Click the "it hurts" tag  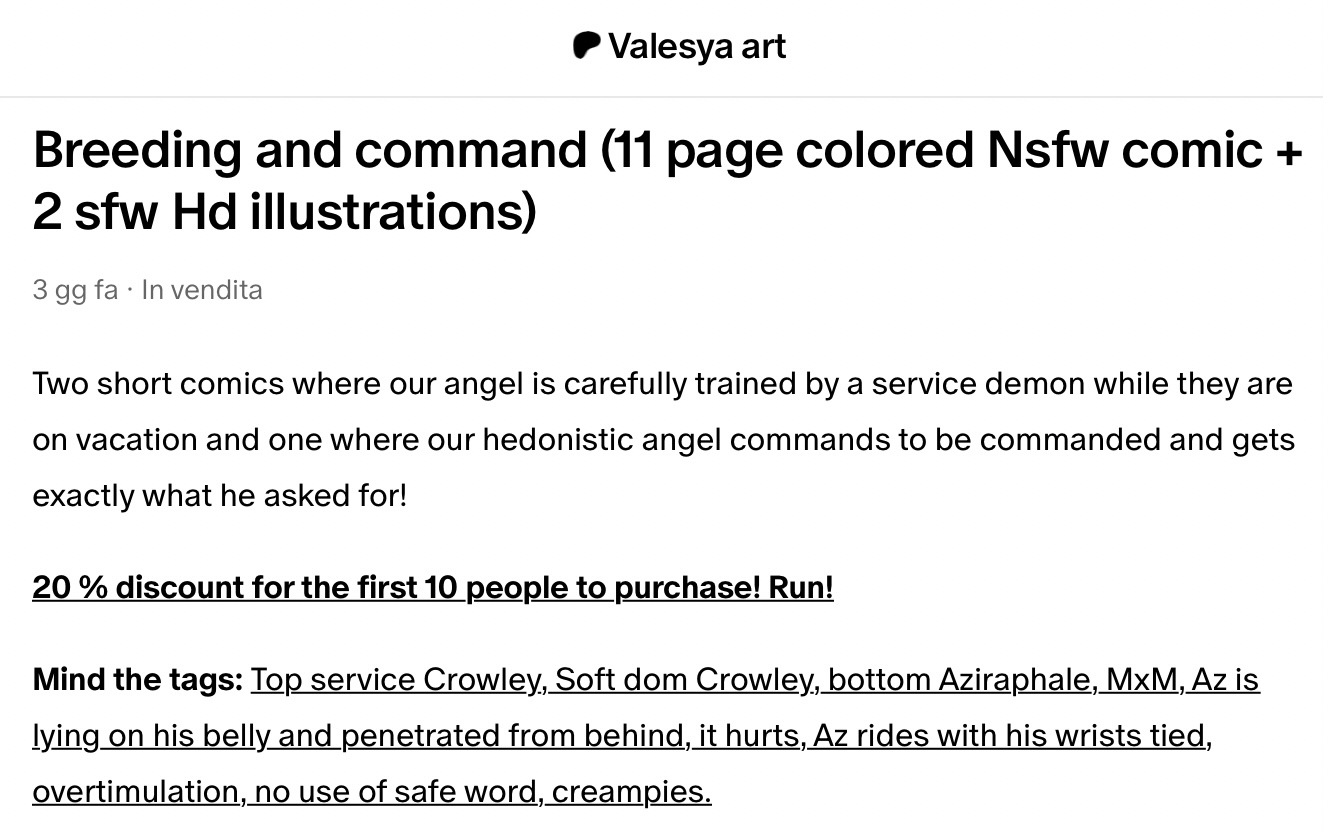coord(749,736)
